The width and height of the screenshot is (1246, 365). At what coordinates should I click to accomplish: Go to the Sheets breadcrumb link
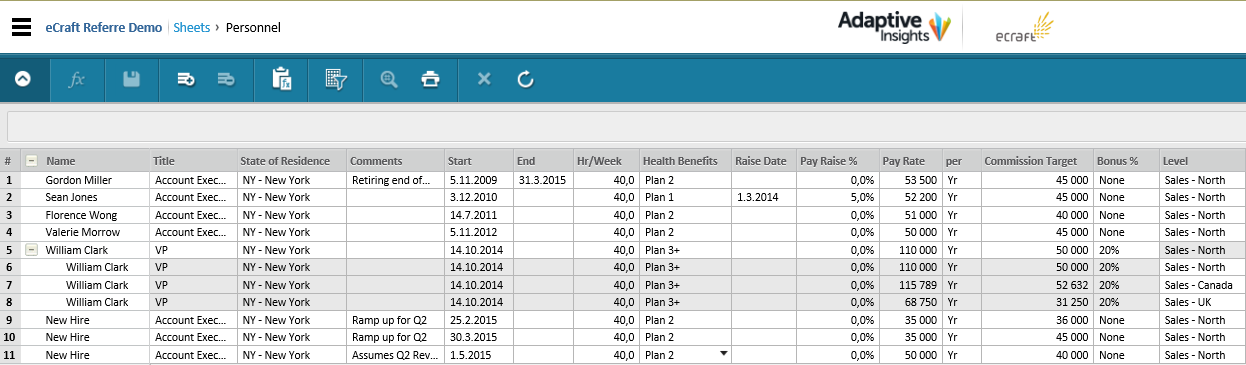coord(192,27)
